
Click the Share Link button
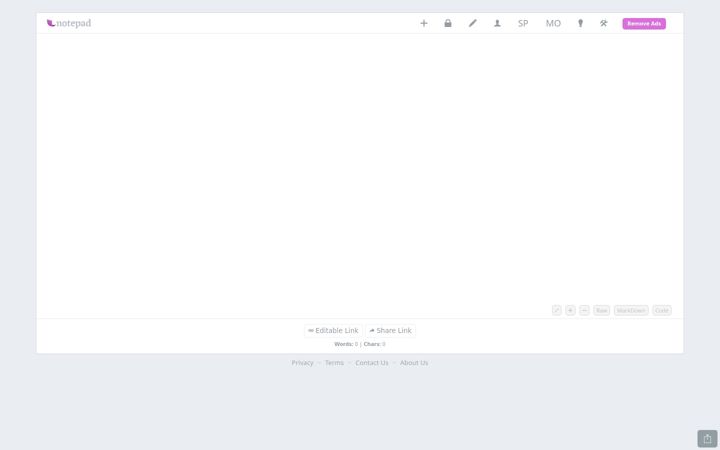point(390,331)
